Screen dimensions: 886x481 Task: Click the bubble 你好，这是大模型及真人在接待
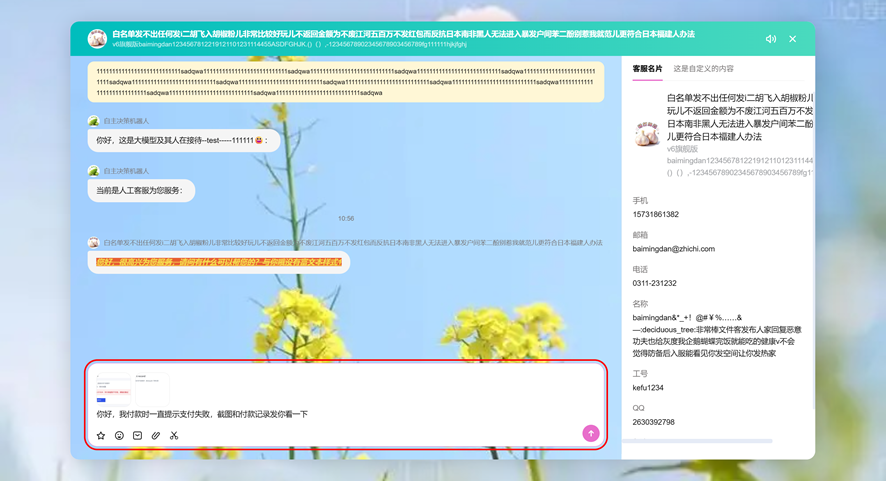[184, 140]
